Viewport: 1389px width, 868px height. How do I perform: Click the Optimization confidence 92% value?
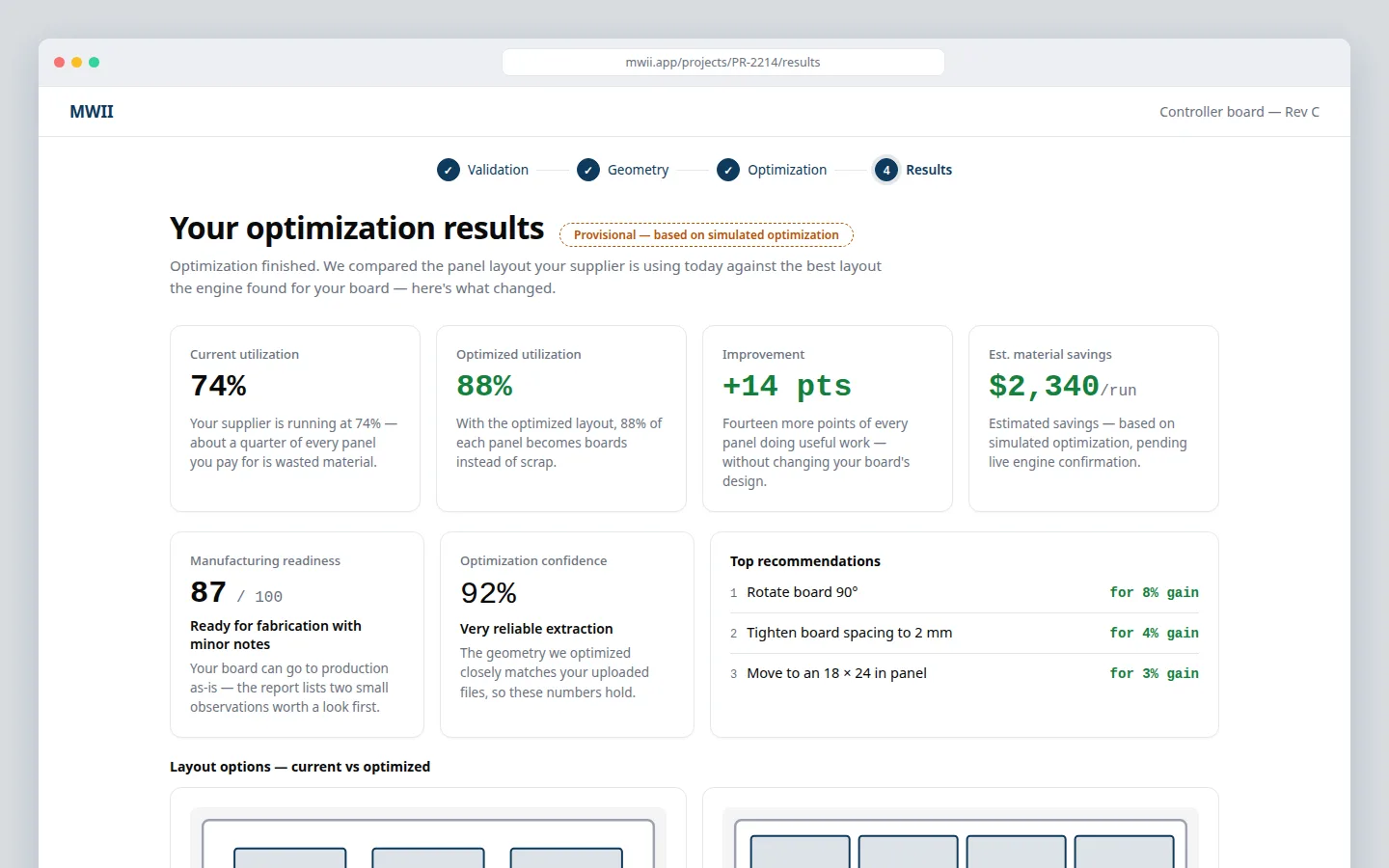(x=488, y=592)
